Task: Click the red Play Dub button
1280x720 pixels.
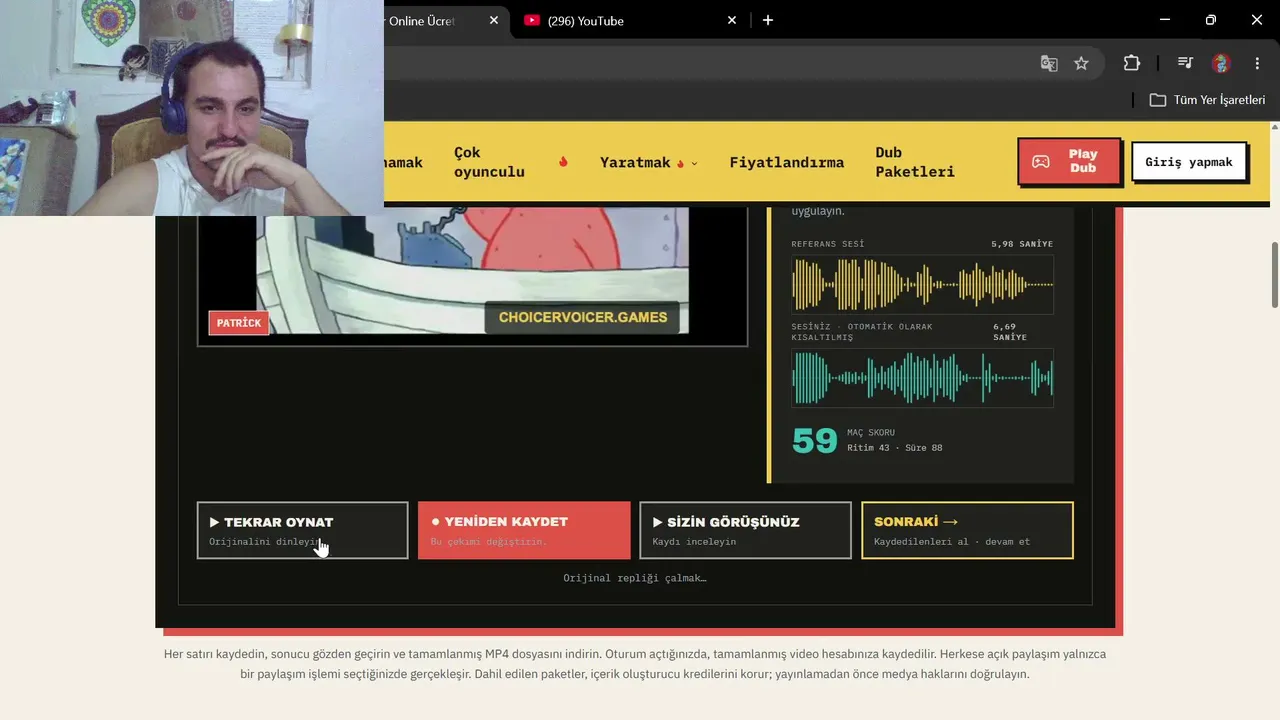Action: coord(1069,161)
